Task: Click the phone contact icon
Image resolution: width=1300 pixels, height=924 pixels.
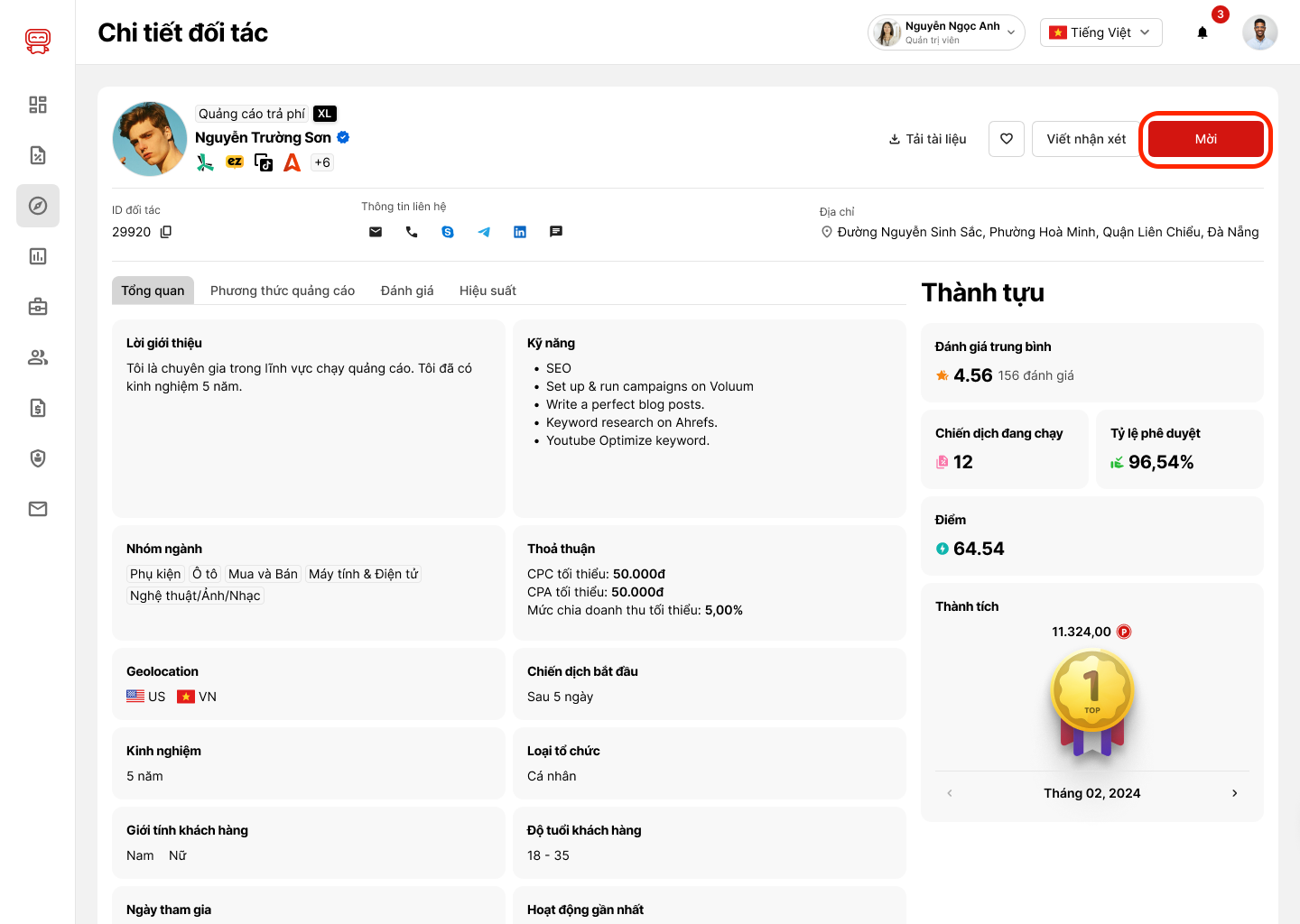Action: [x=412, y=232]
